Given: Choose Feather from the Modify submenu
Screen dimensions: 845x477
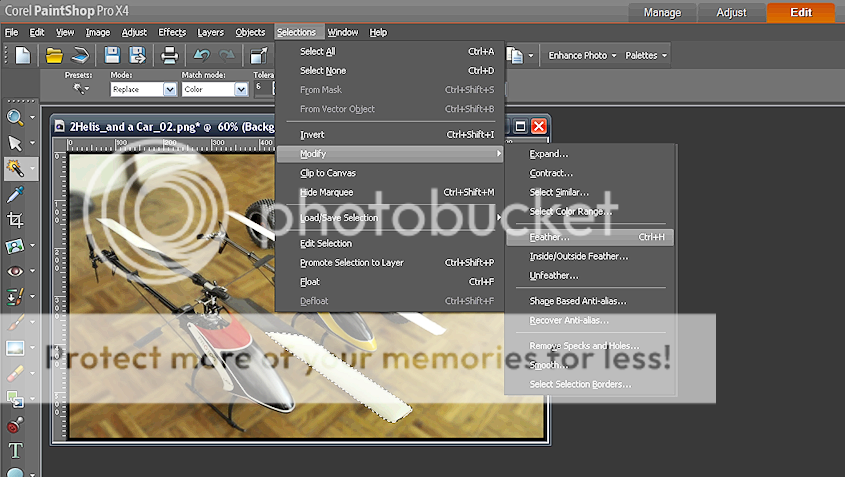Looking at the screenshot, I should [550, 237].
